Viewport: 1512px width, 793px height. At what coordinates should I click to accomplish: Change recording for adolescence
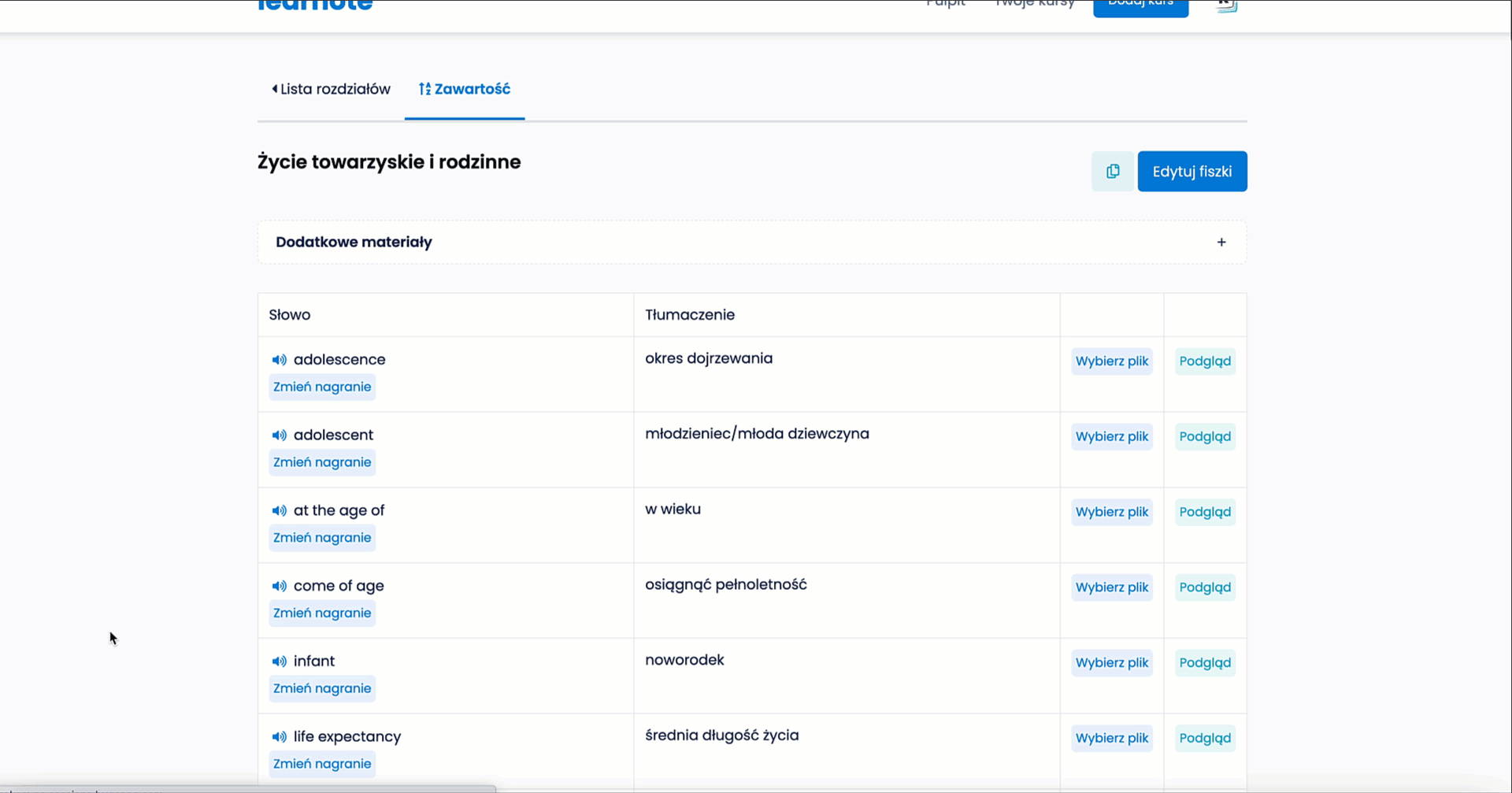[322, 387]
